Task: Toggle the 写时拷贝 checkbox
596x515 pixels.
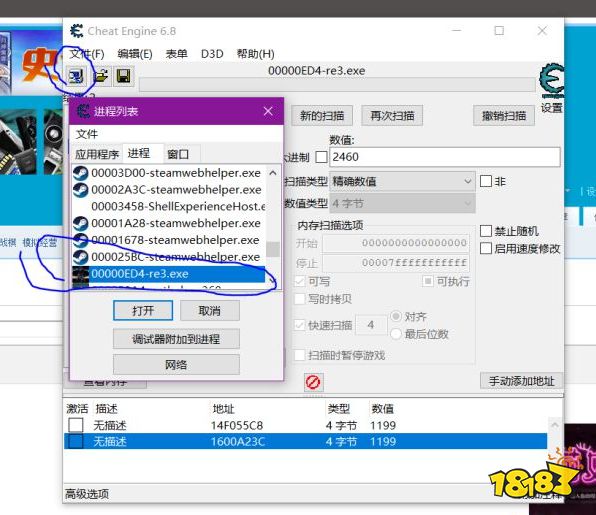Action: (x=300, y=299)
